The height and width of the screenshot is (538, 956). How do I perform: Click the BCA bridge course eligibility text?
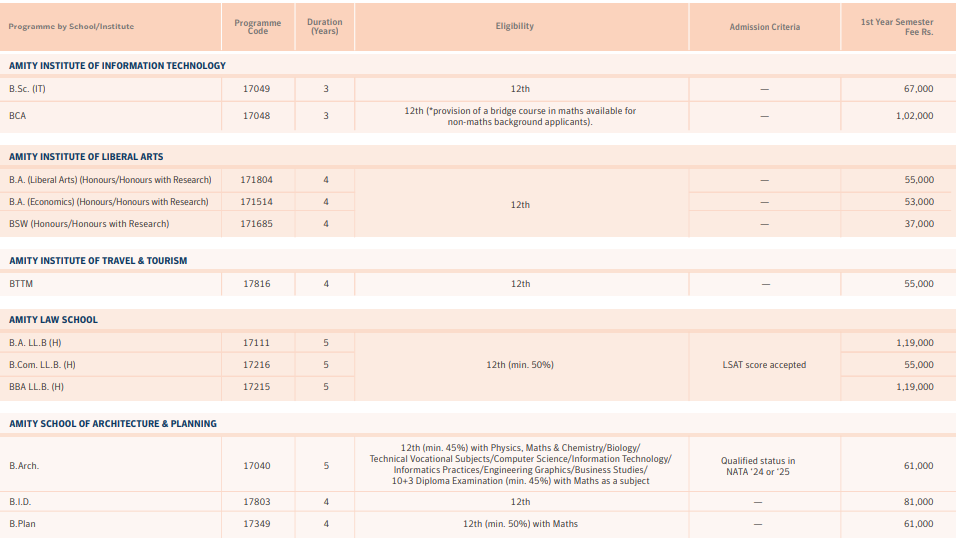(x=520, y=117)
